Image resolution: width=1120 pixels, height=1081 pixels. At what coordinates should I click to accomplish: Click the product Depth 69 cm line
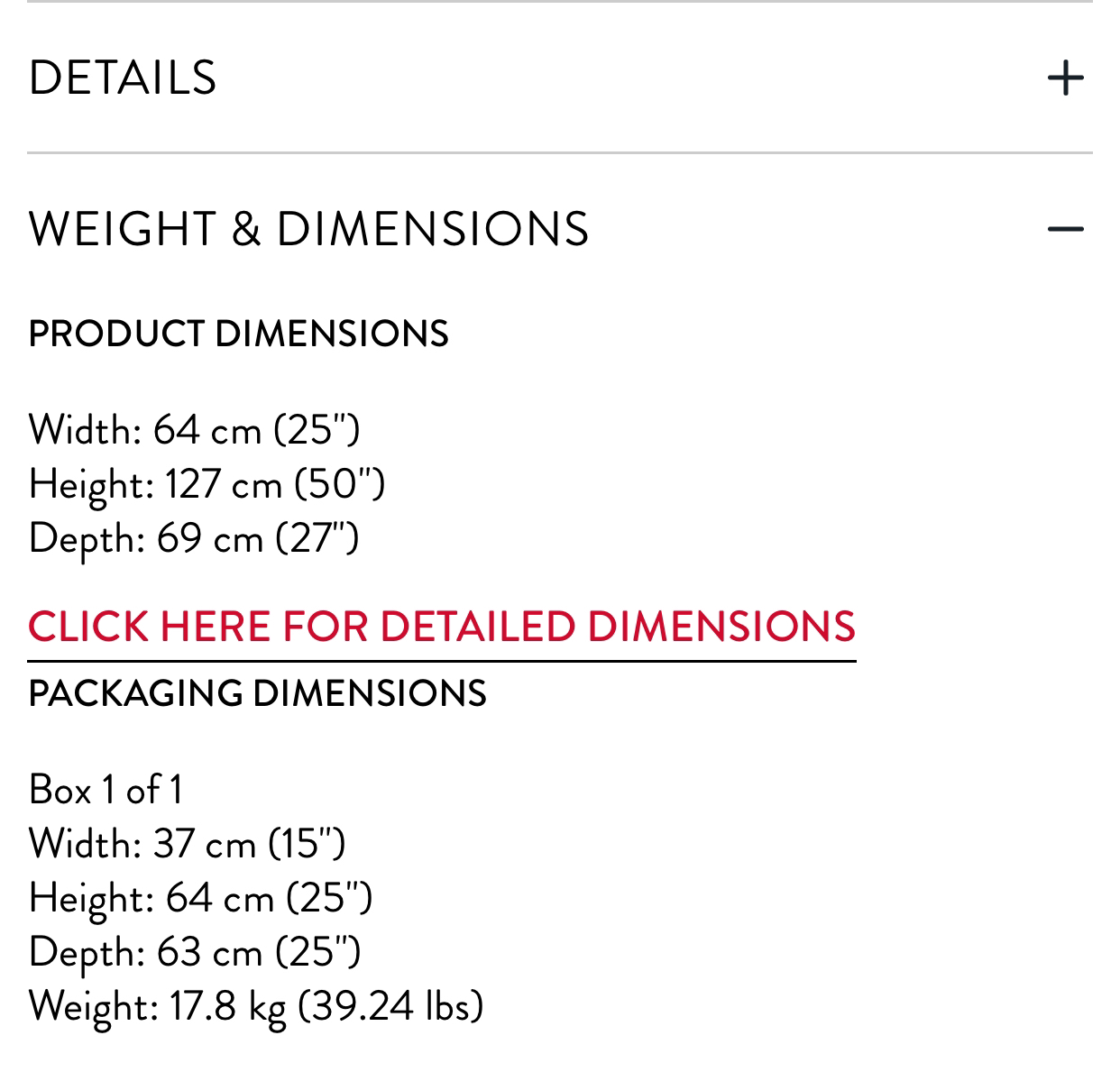pyautogui.click(x=195, y=539)
